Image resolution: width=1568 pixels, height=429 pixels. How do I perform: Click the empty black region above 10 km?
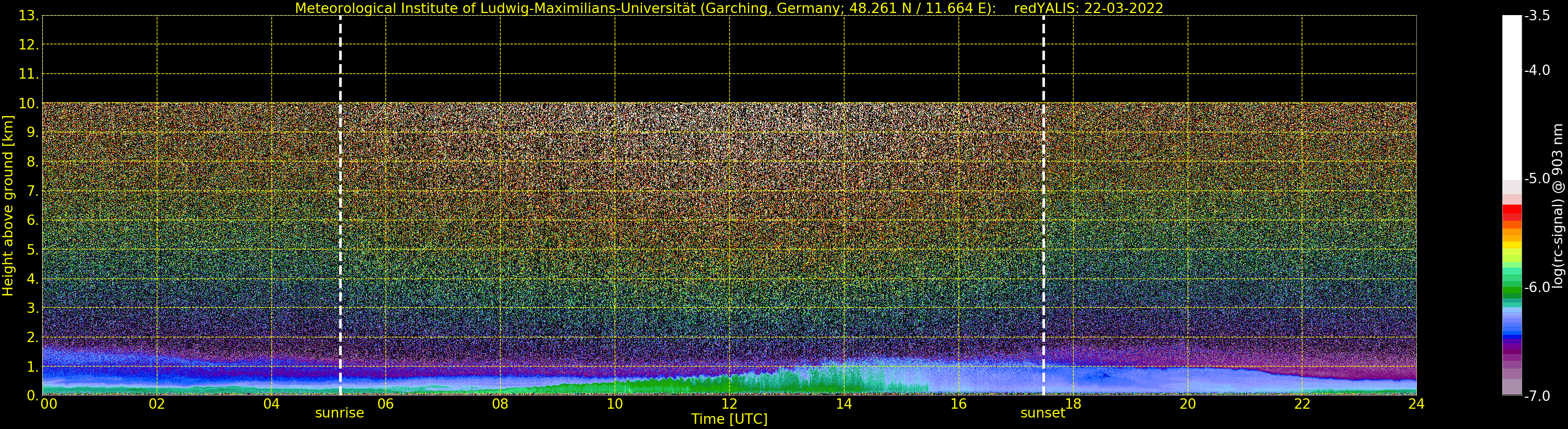pos(729,59)
